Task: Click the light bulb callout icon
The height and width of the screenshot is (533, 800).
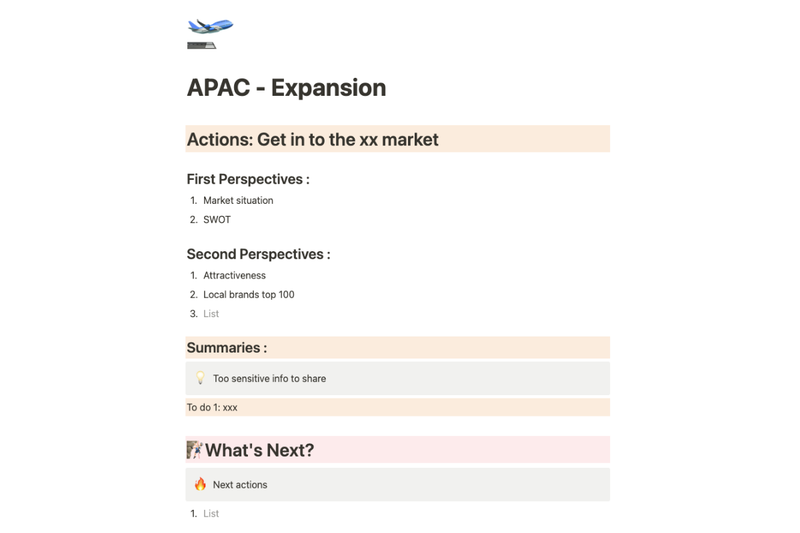Action: [200, 378]
